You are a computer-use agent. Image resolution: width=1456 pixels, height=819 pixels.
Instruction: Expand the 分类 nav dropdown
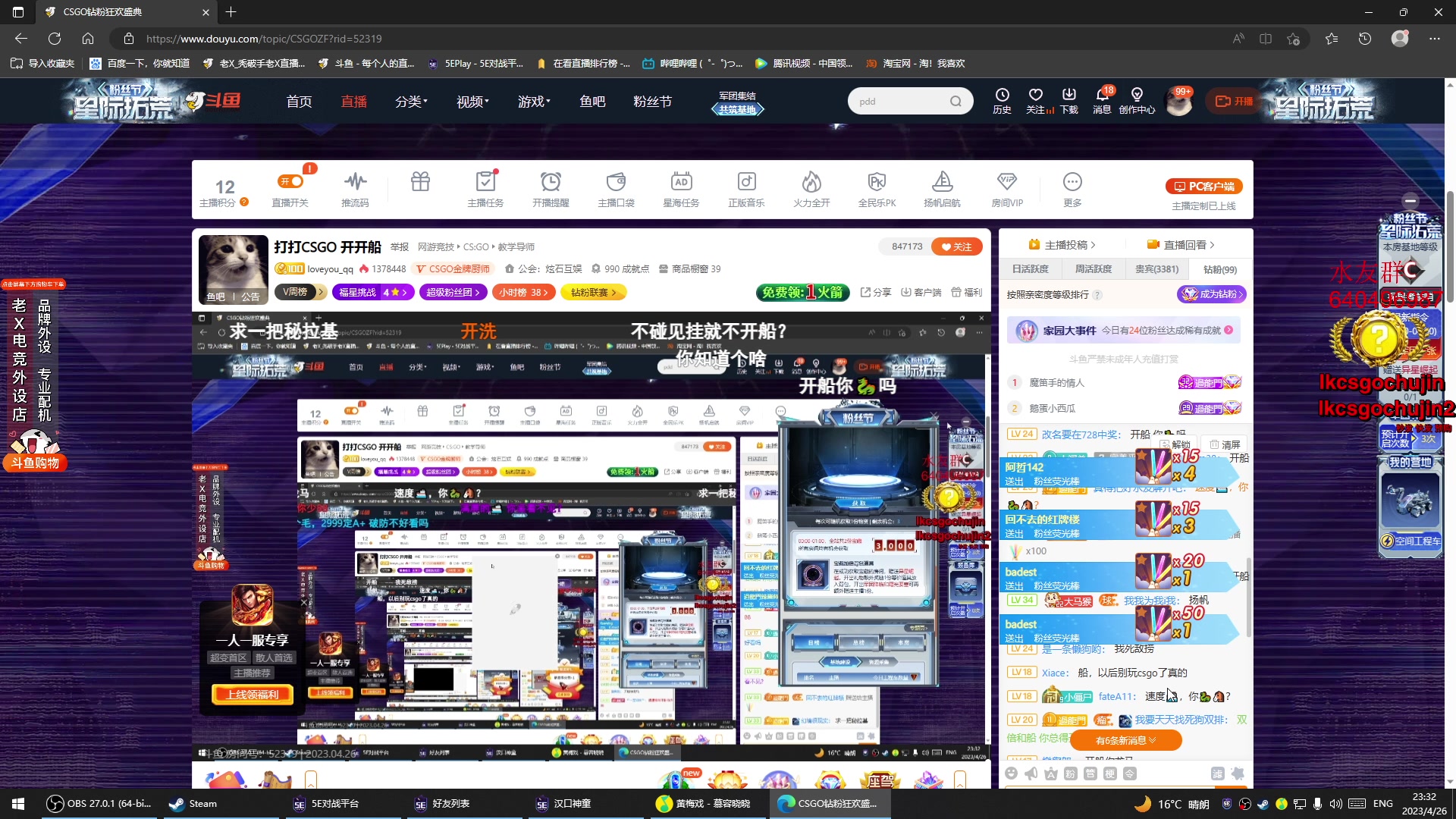(x=411, y=102)
